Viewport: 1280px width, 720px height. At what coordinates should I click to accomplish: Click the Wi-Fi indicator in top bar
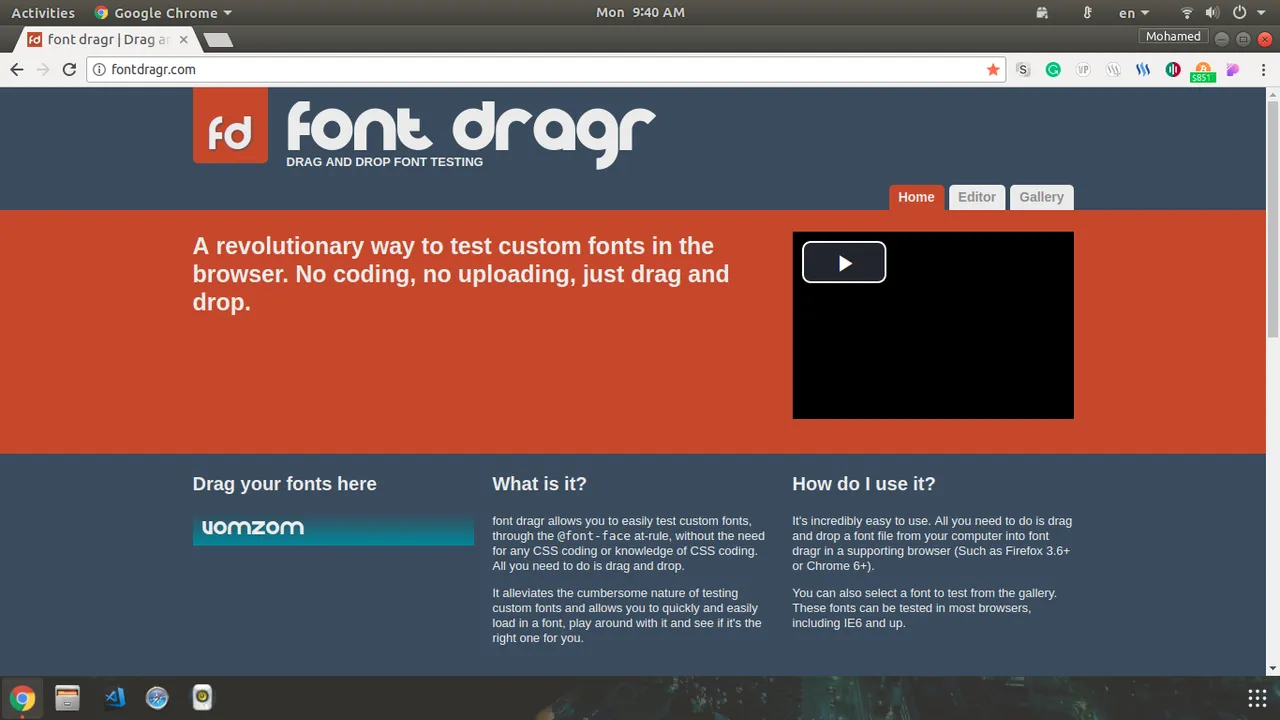1187,12
